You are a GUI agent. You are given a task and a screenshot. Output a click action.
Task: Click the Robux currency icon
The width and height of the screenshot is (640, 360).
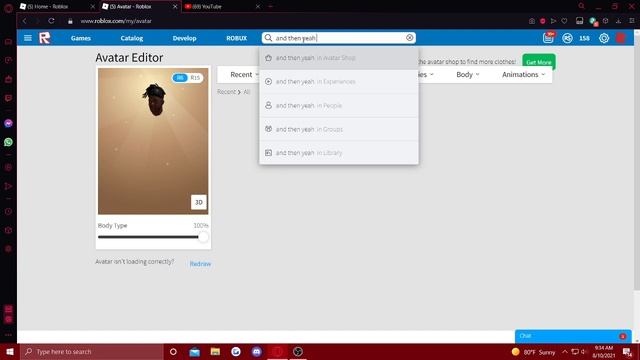click(x=567, y=38)
